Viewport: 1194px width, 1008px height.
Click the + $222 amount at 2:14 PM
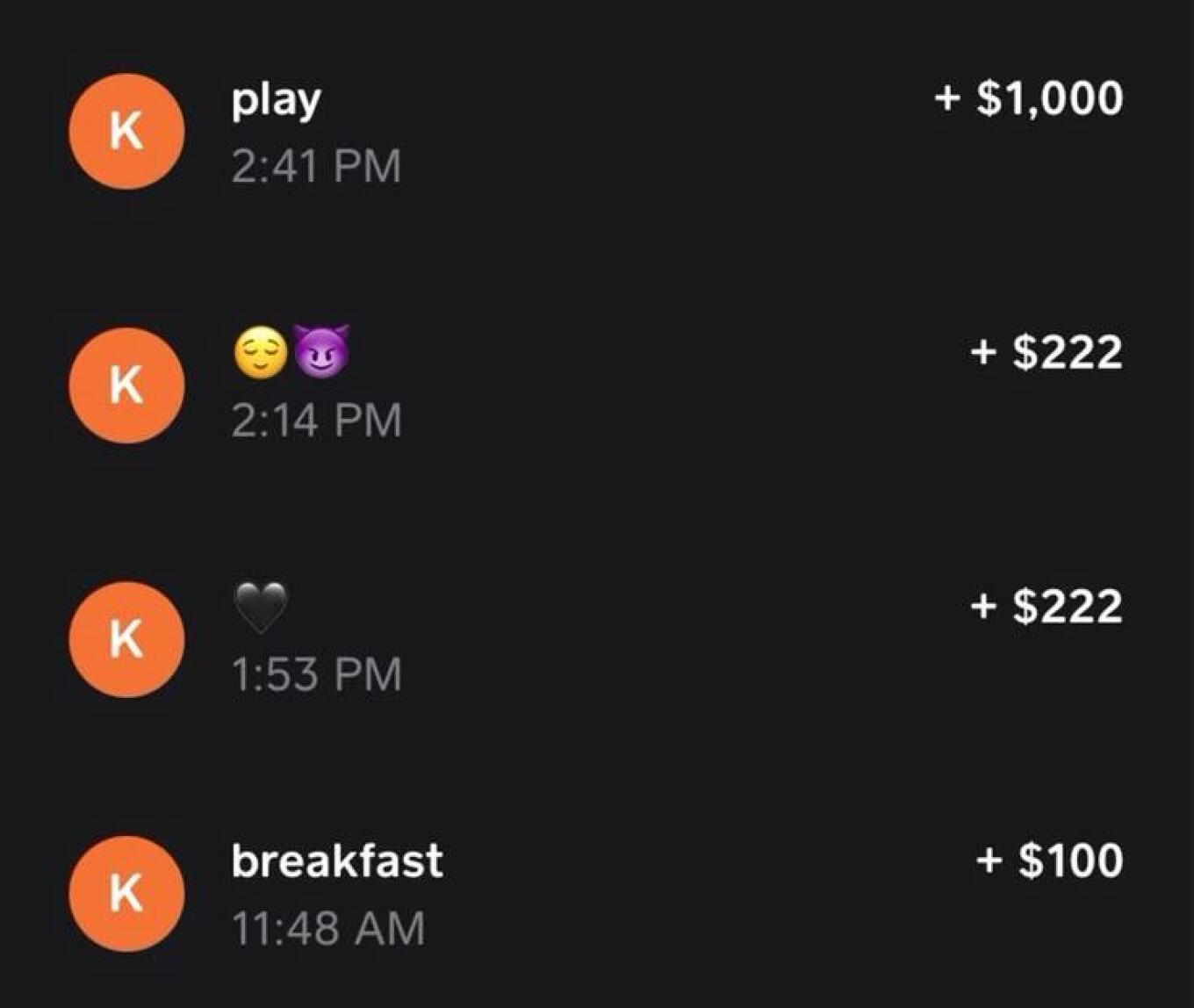pos(1047,352)
